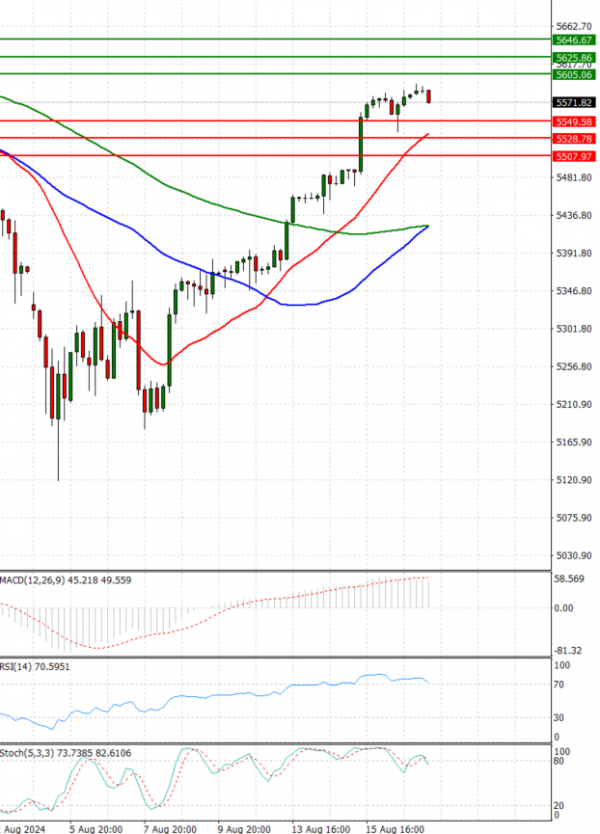Viewport: 600px width, 834px height.
Task: Click the 70 level on RSI scale
Action: coord(559,685)
